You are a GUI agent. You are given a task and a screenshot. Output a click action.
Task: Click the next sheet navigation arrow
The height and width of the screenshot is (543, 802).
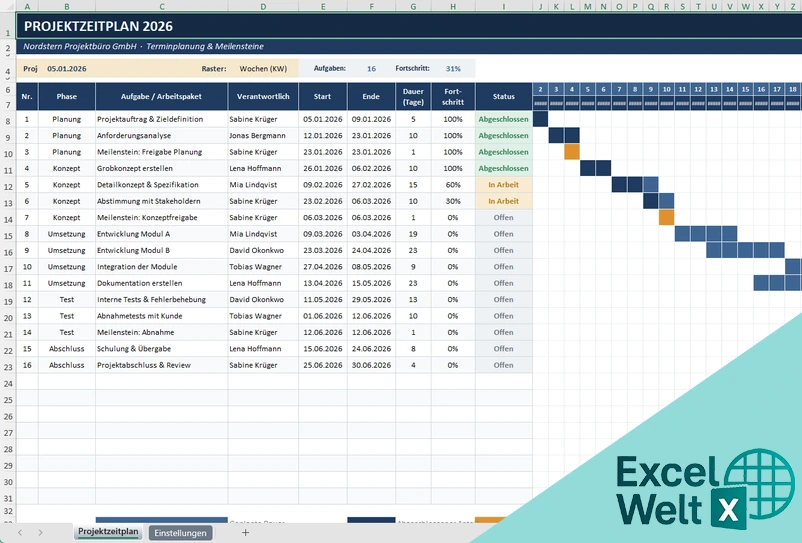pyautogui.click(x=40, y=533)
